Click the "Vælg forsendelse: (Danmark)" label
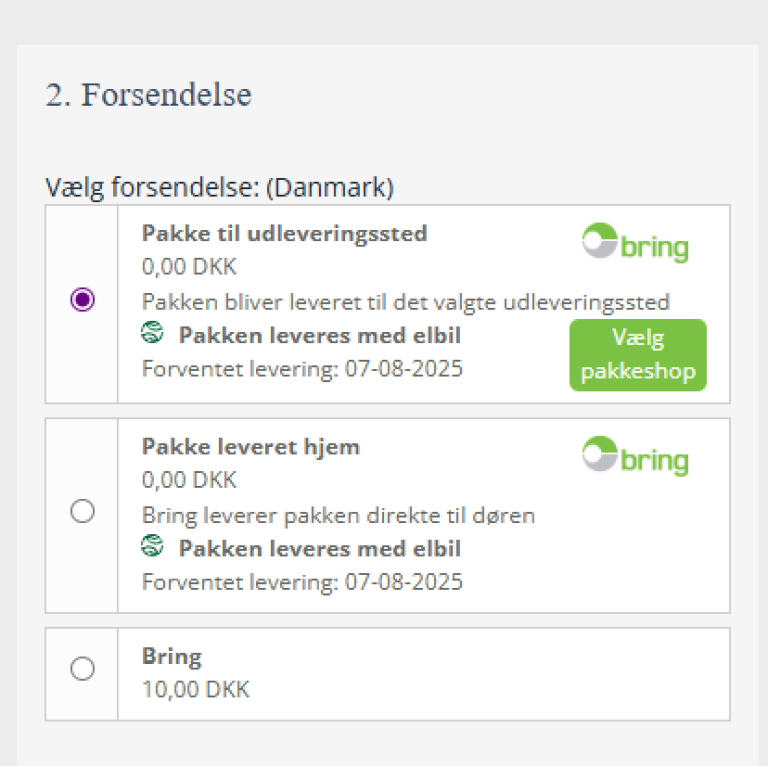Image resolution: width=768 pixels, height=766 pixels. click(219, 187)
